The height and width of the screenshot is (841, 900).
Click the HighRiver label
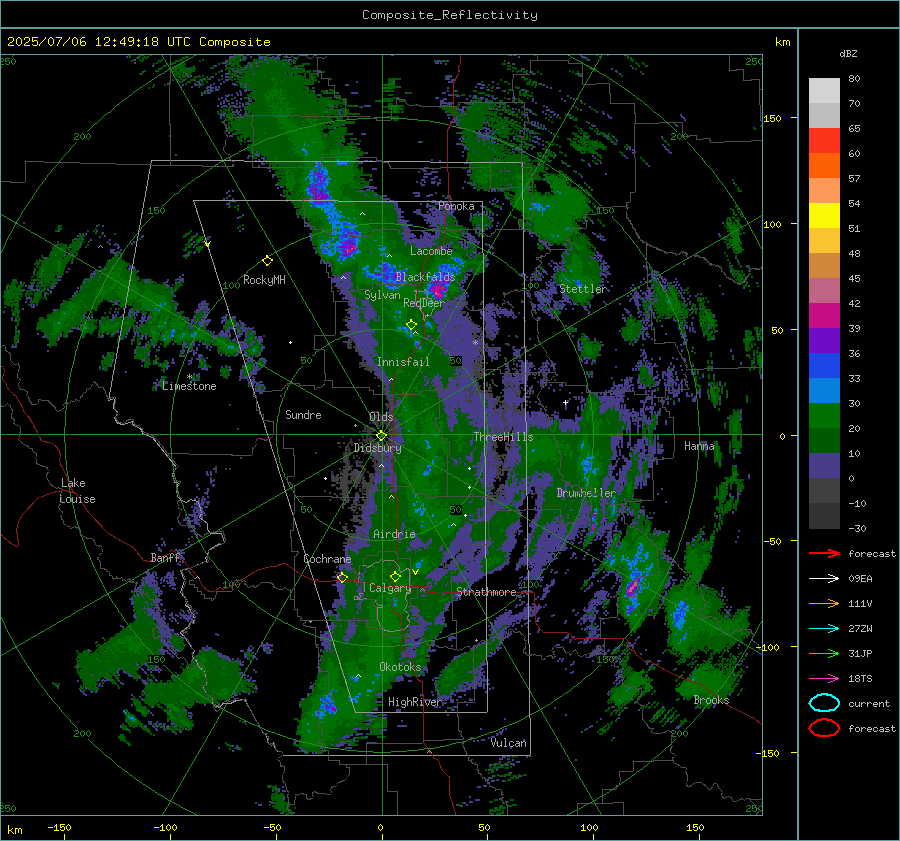coord(415,702)
